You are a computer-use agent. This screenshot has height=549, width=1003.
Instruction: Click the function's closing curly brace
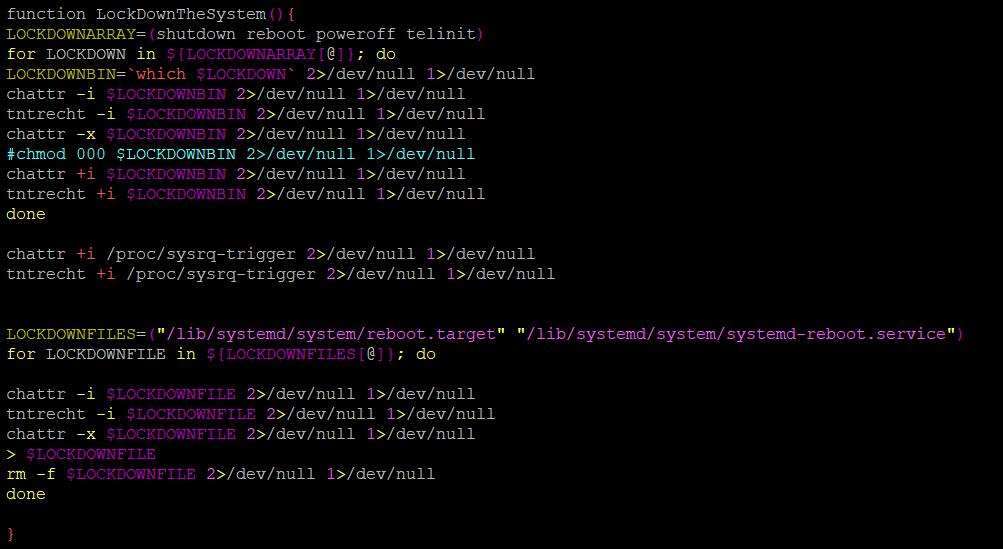click(x=11, y=534)
